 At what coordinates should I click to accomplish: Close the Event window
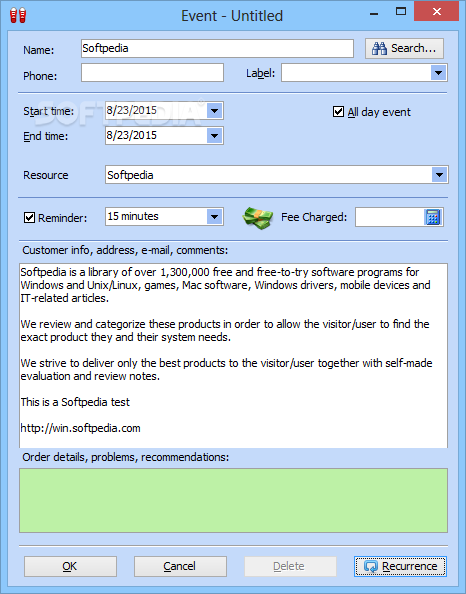tap(436, 11)
